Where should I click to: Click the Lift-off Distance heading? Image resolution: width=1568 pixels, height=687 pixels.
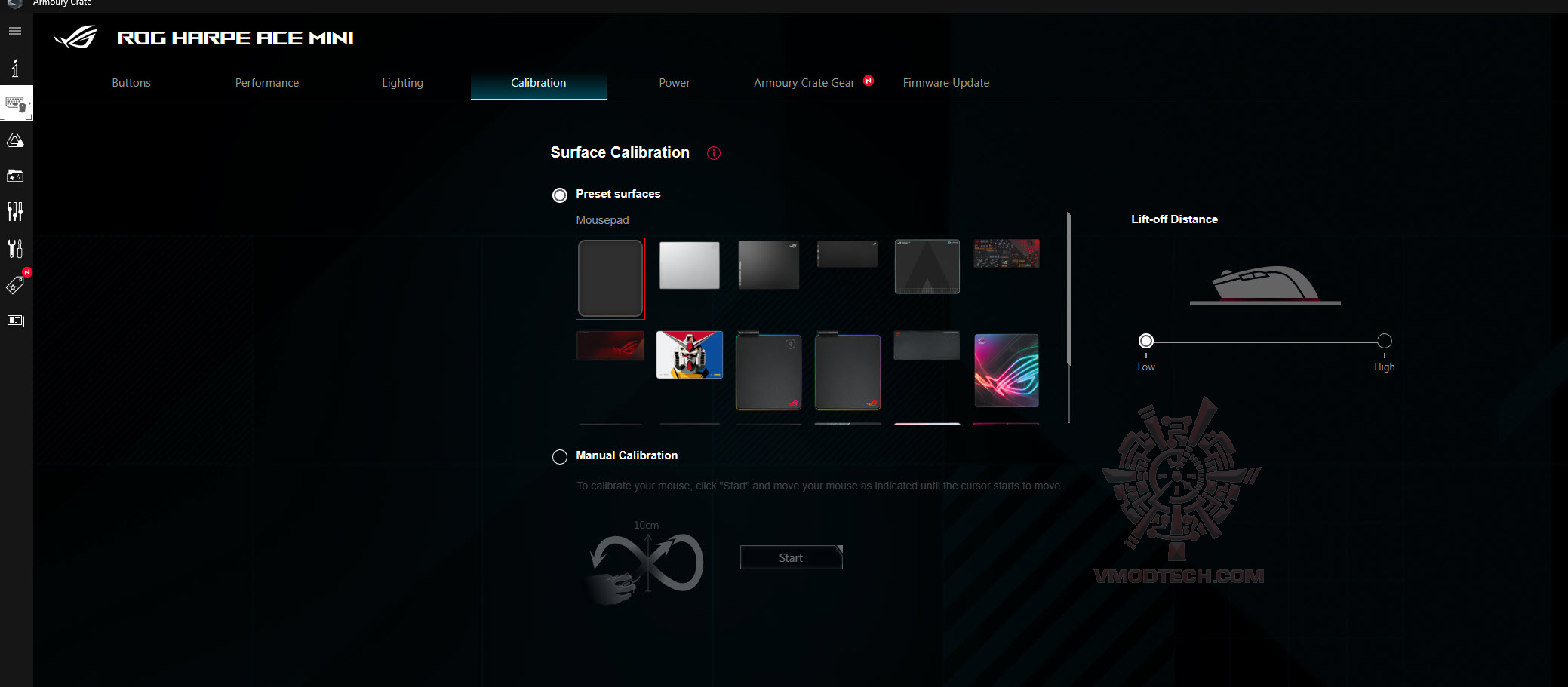(1174, 219)
